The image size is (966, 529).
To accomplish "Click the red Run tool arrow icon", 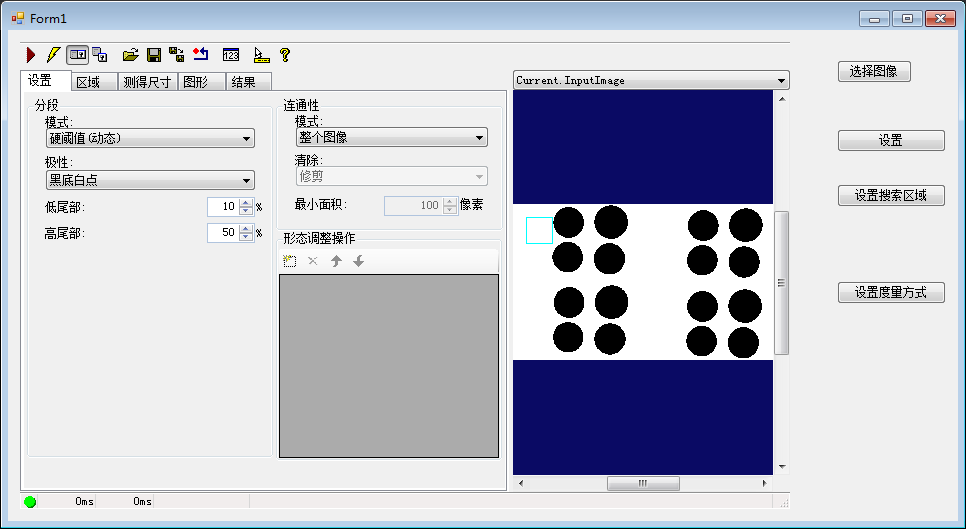I will click(31, 55).
